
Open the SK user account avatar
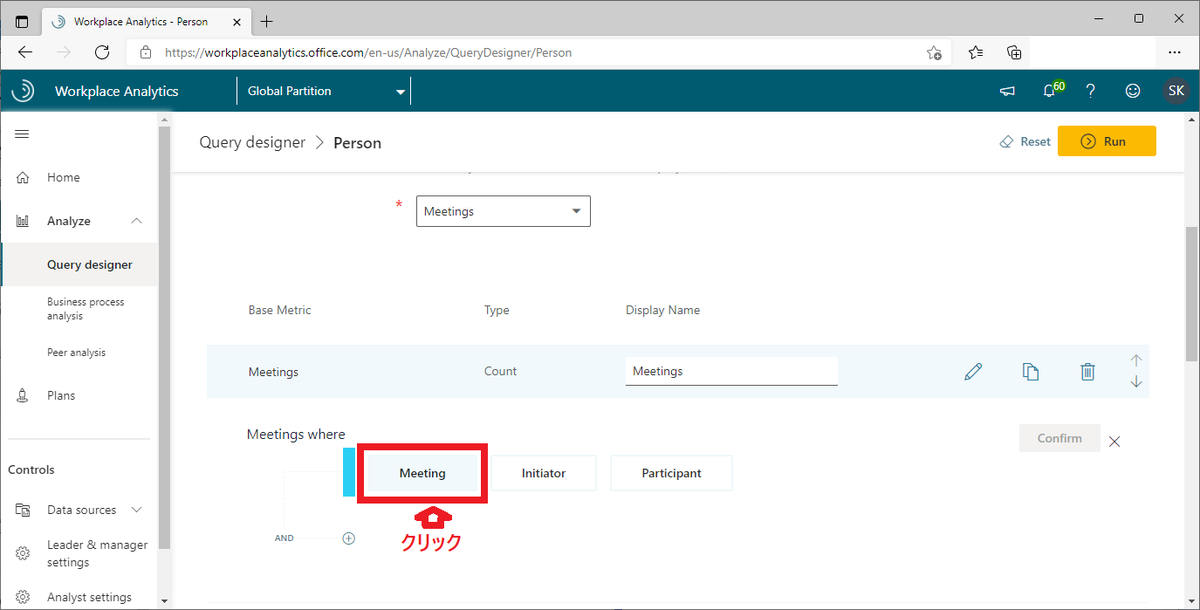pos(1176,91)
